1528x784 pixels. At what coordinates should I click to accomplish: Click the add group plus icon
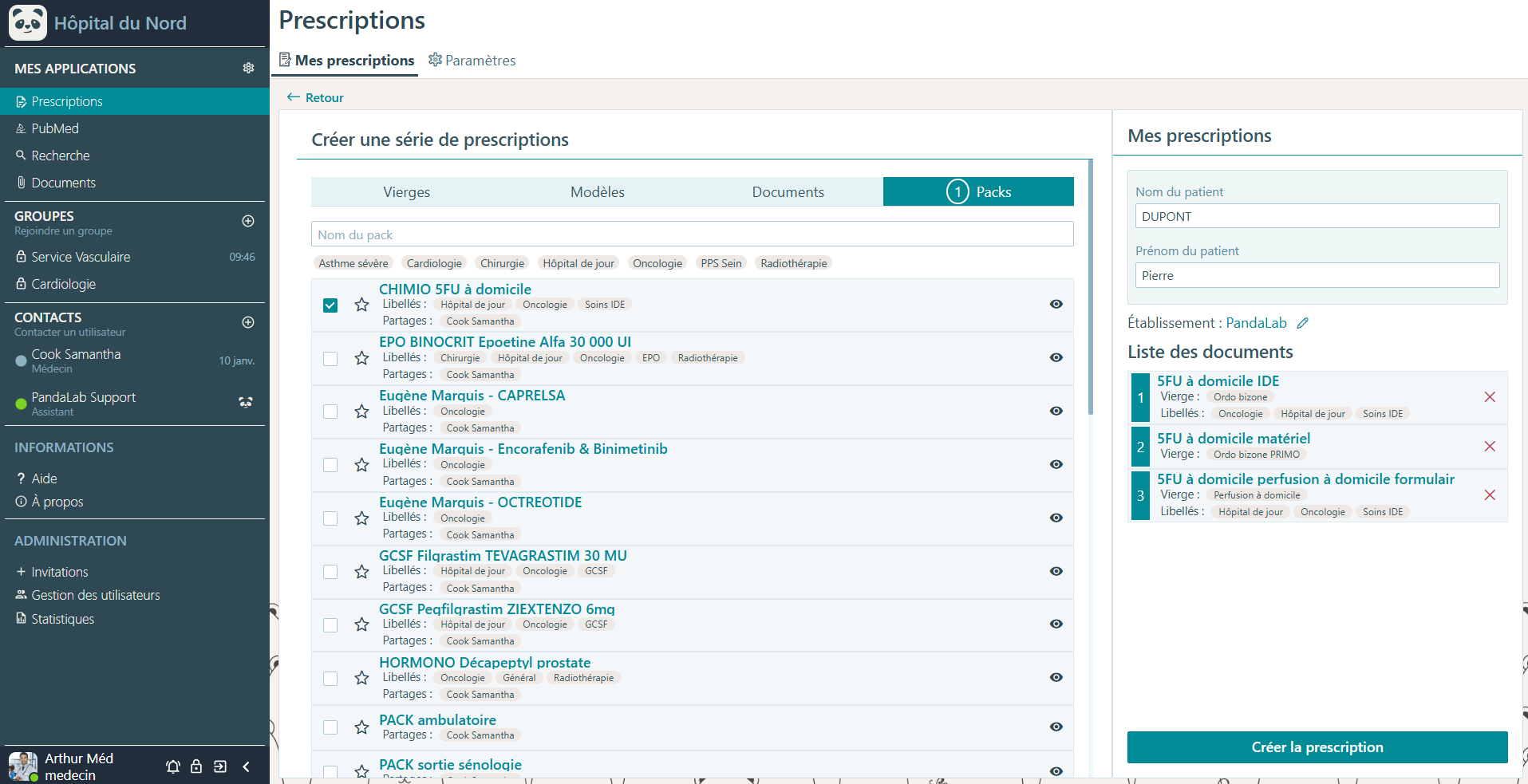click(x=248, y=221)
